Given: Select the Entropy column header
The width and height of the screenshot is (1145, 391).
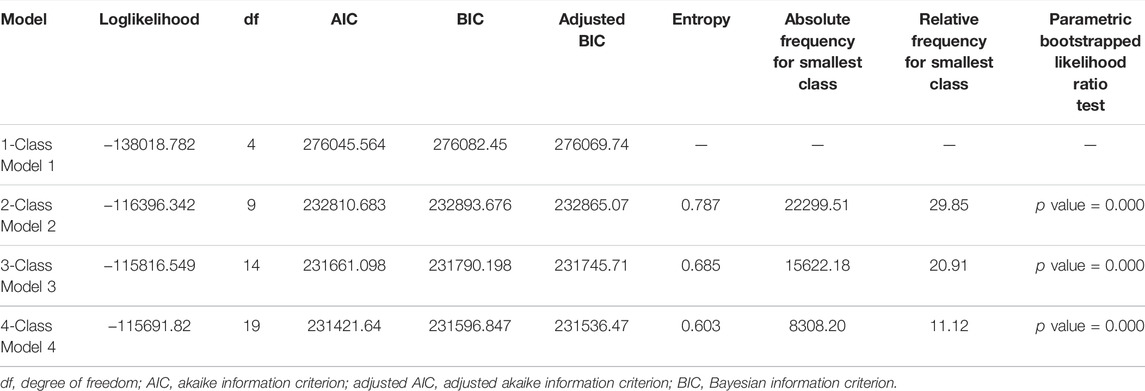Looking at the screenshot, I should click(701, 20).
